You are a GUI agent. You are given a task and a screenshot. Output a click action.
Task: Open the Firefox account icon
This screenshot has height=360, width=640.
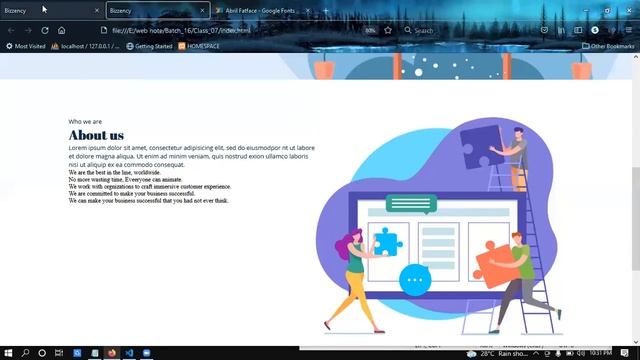click(595, 30)
